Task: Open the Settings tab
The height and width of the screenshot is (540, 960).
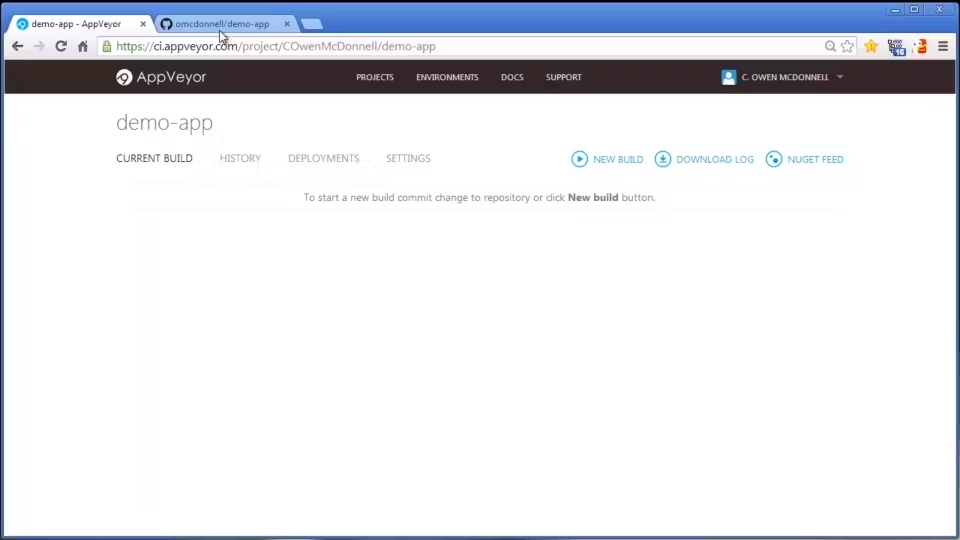Action: click(408, 158)
